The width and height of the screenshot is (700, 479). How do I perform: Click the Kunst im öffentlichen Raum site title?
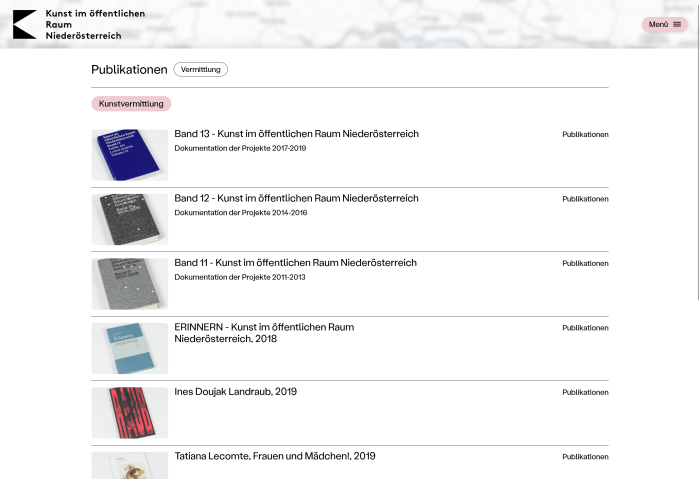click(94, 25)
